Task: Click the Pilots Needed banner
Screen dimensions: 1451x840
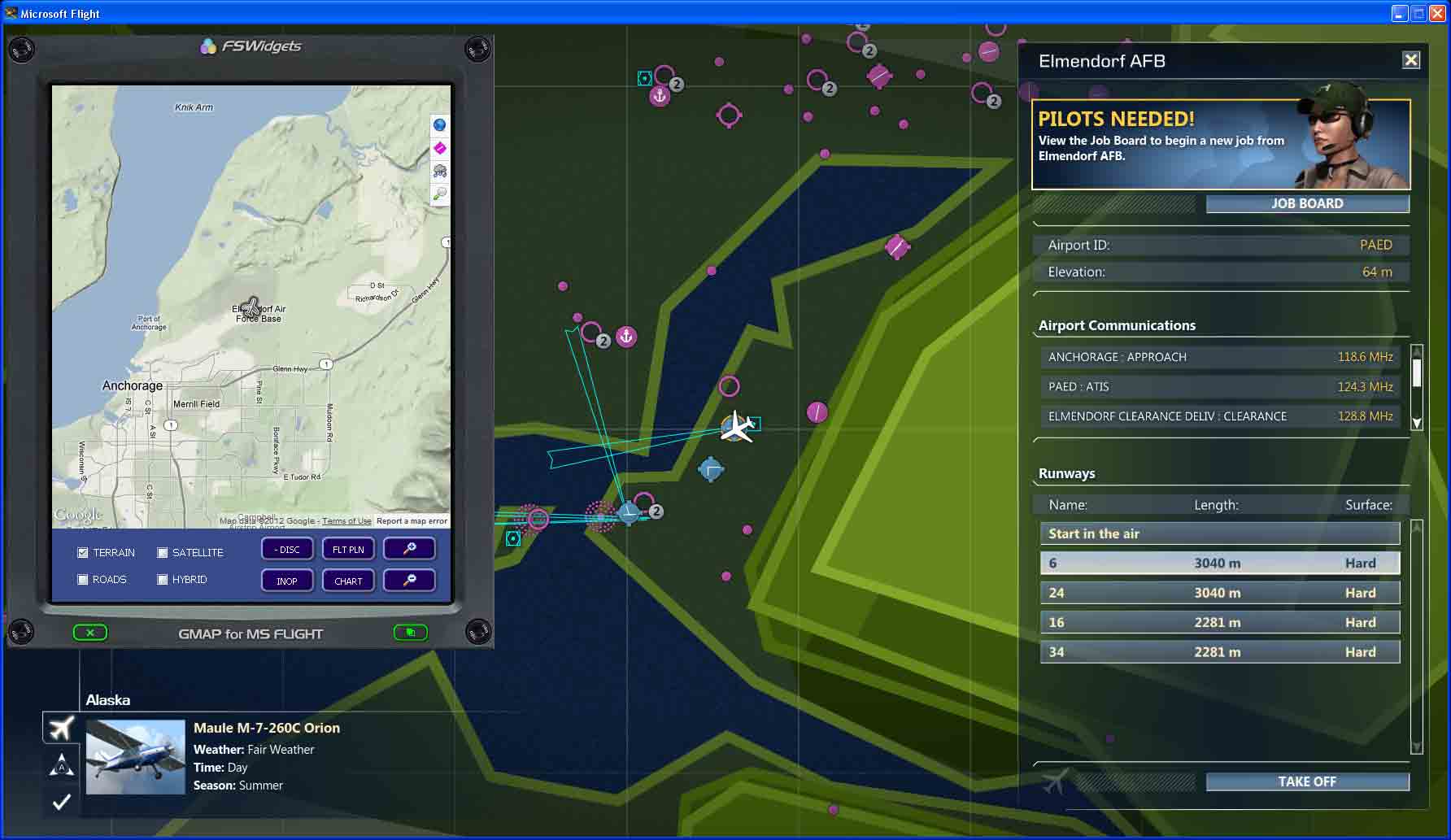Action: (x=1221, y=144)
